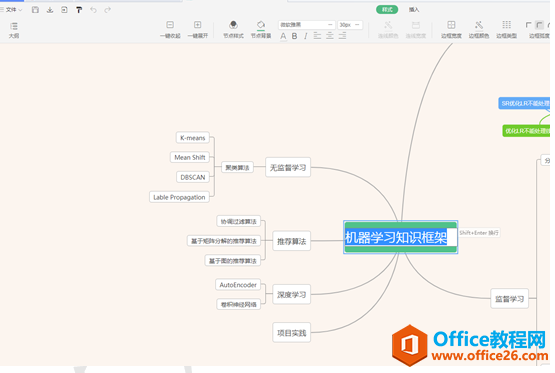Image resolution: width=555 pixels, height=373 pixels.
Task: Open the font family dropdown
Action: [x=307, y=24]
